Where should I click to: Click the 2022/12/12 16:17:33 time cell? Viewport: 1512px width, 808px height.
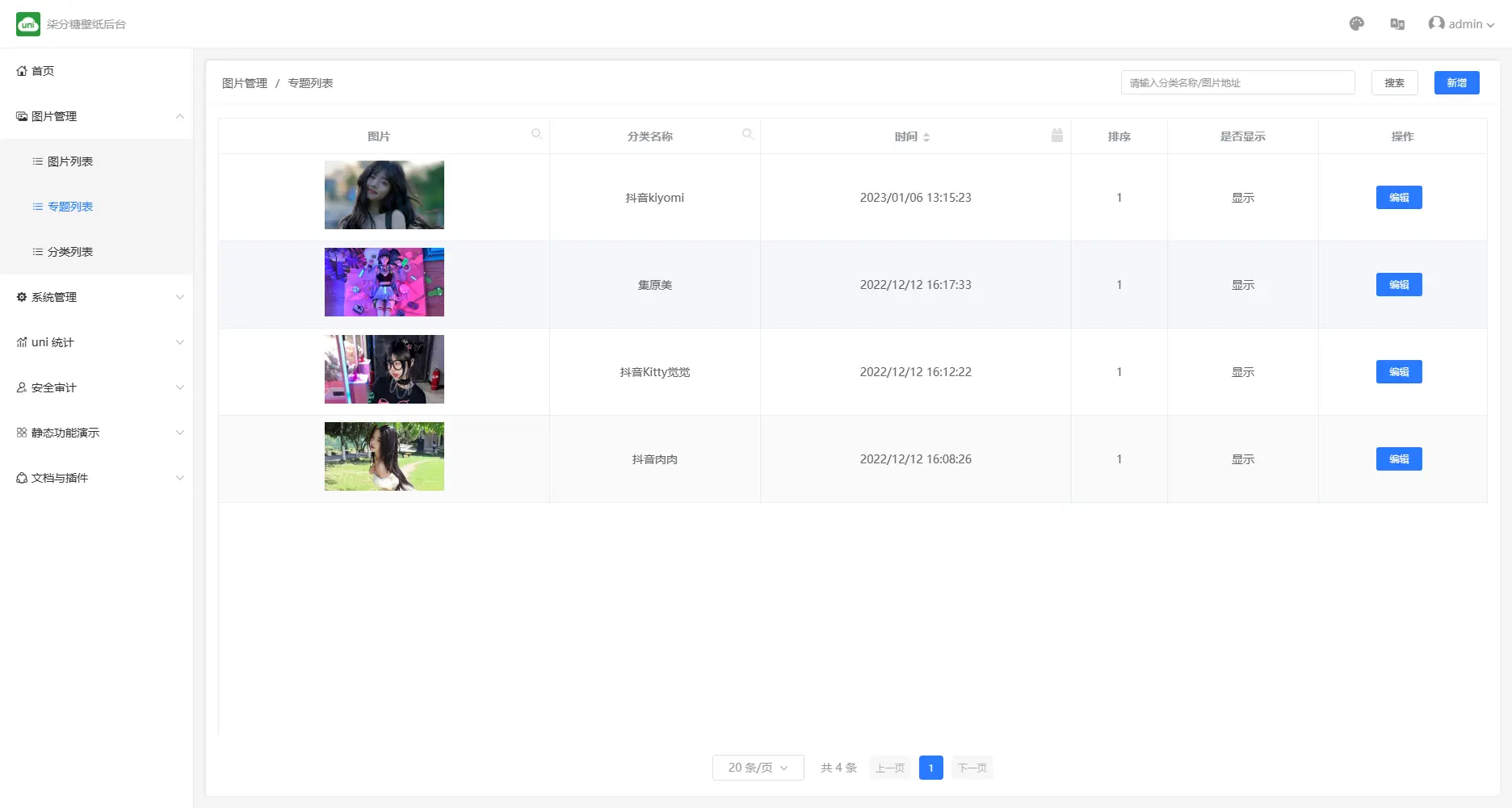pyautogui.click(x=916, y=285)
